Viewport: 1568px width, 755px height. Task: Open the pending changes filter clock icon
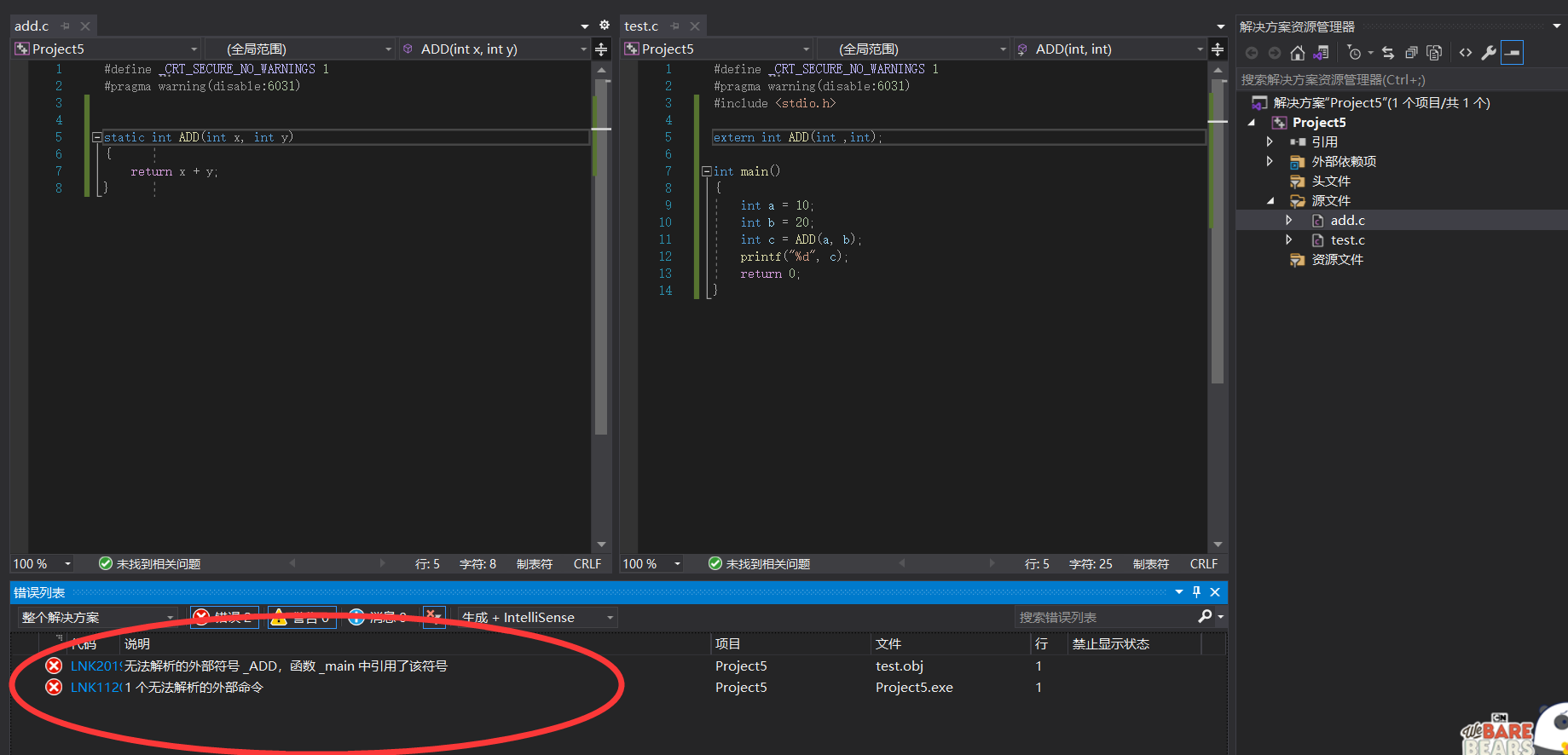click(1354, 53)
